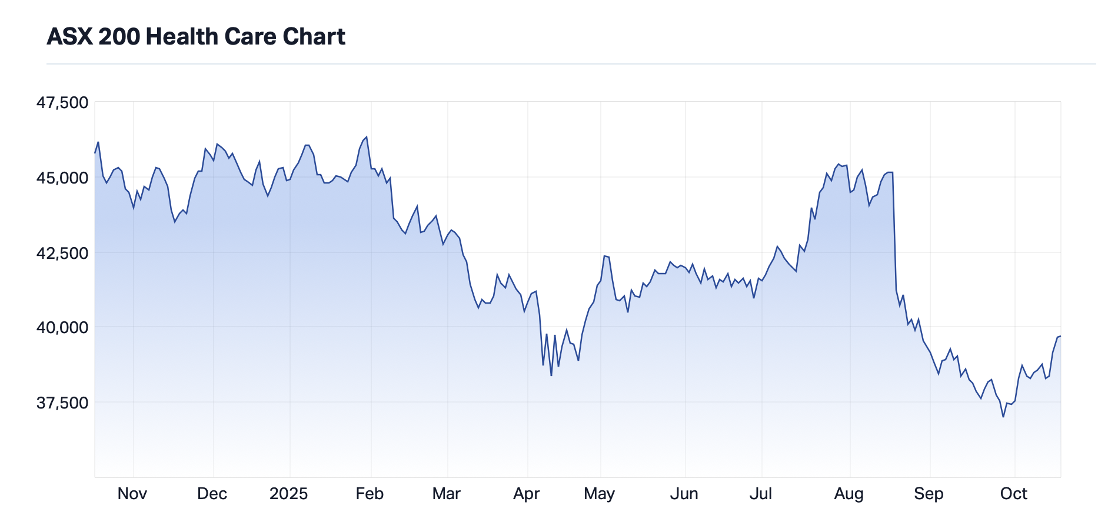Image resolution: width=1104 pixels, height=524 pixels.
Task: Click the Nov x-axis label
Action: pos(132,493)
